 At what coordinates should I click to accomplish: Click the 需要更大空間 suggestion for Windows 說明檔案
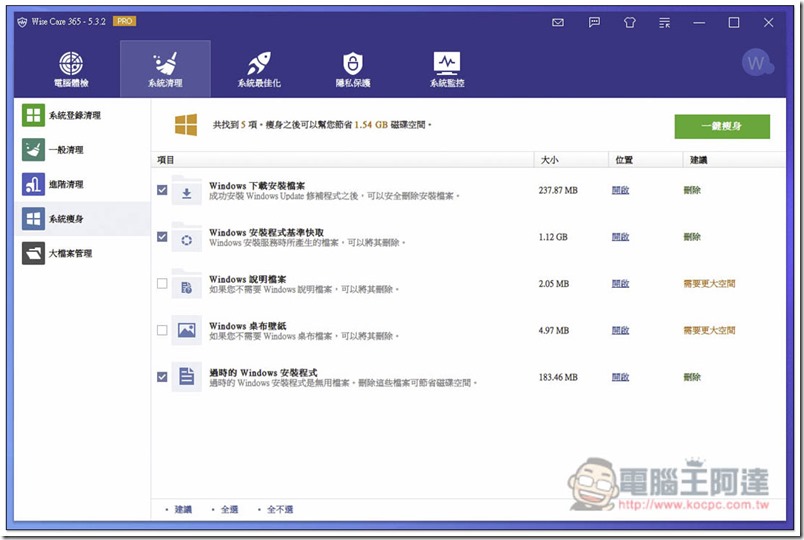tap(709, 284)
